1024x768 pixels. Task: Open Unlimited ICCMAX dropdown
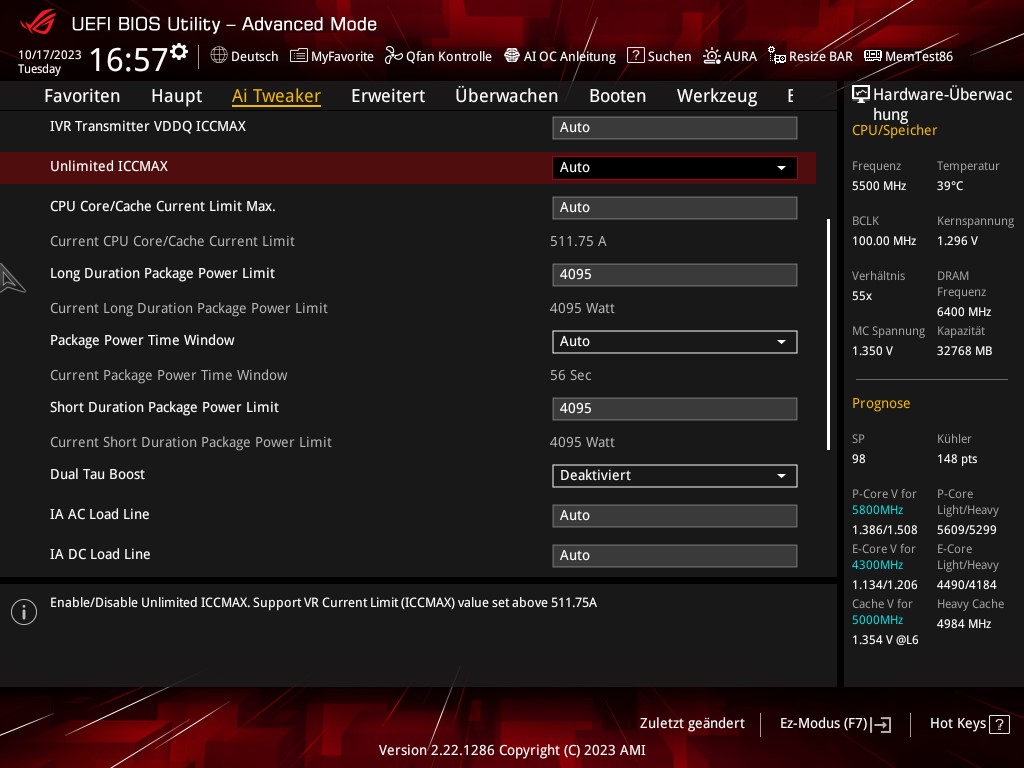tap(674, 167)
